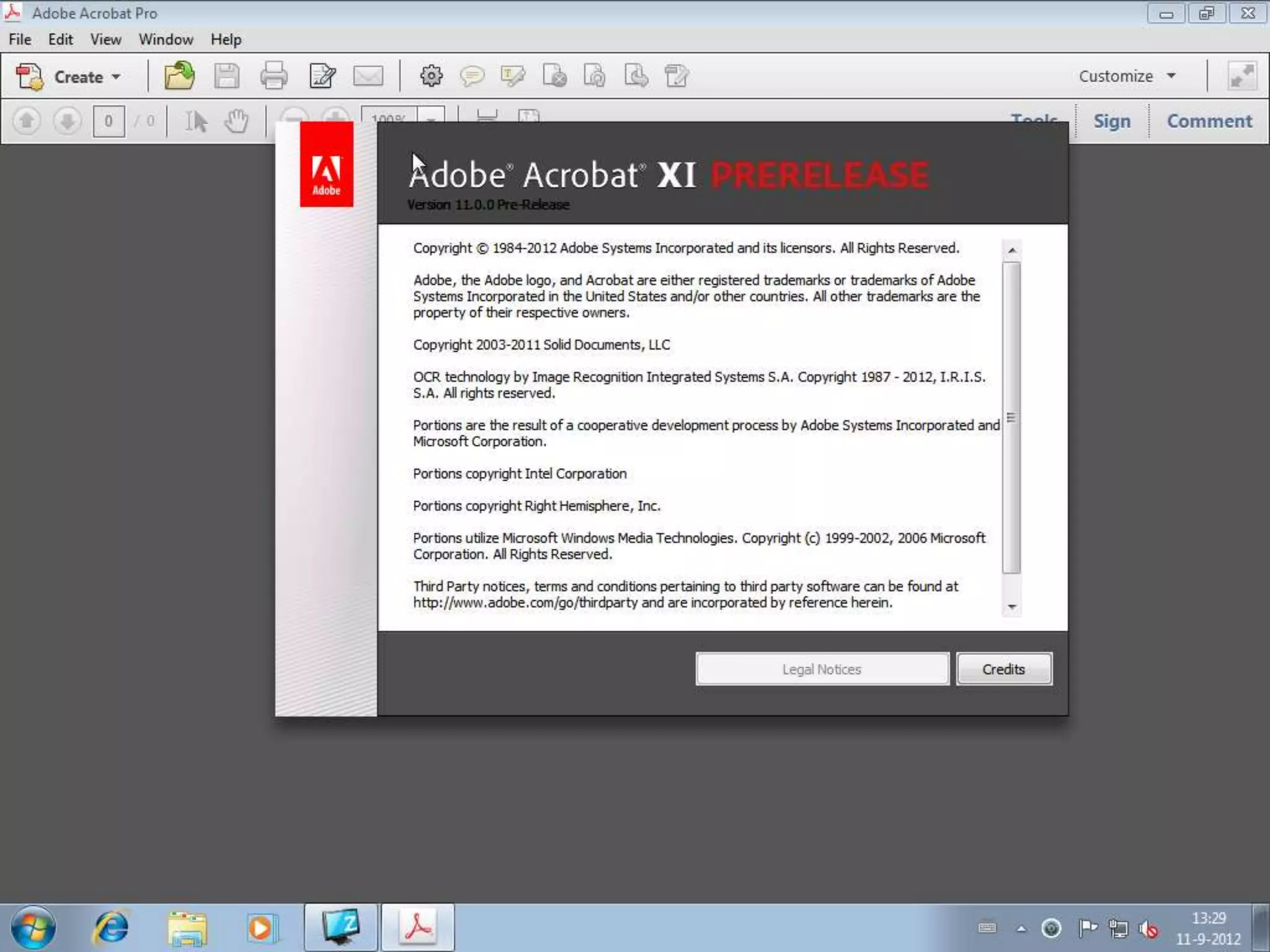Go to previous page arrow
The image size is (1270, 952).
tap(27, 120)
